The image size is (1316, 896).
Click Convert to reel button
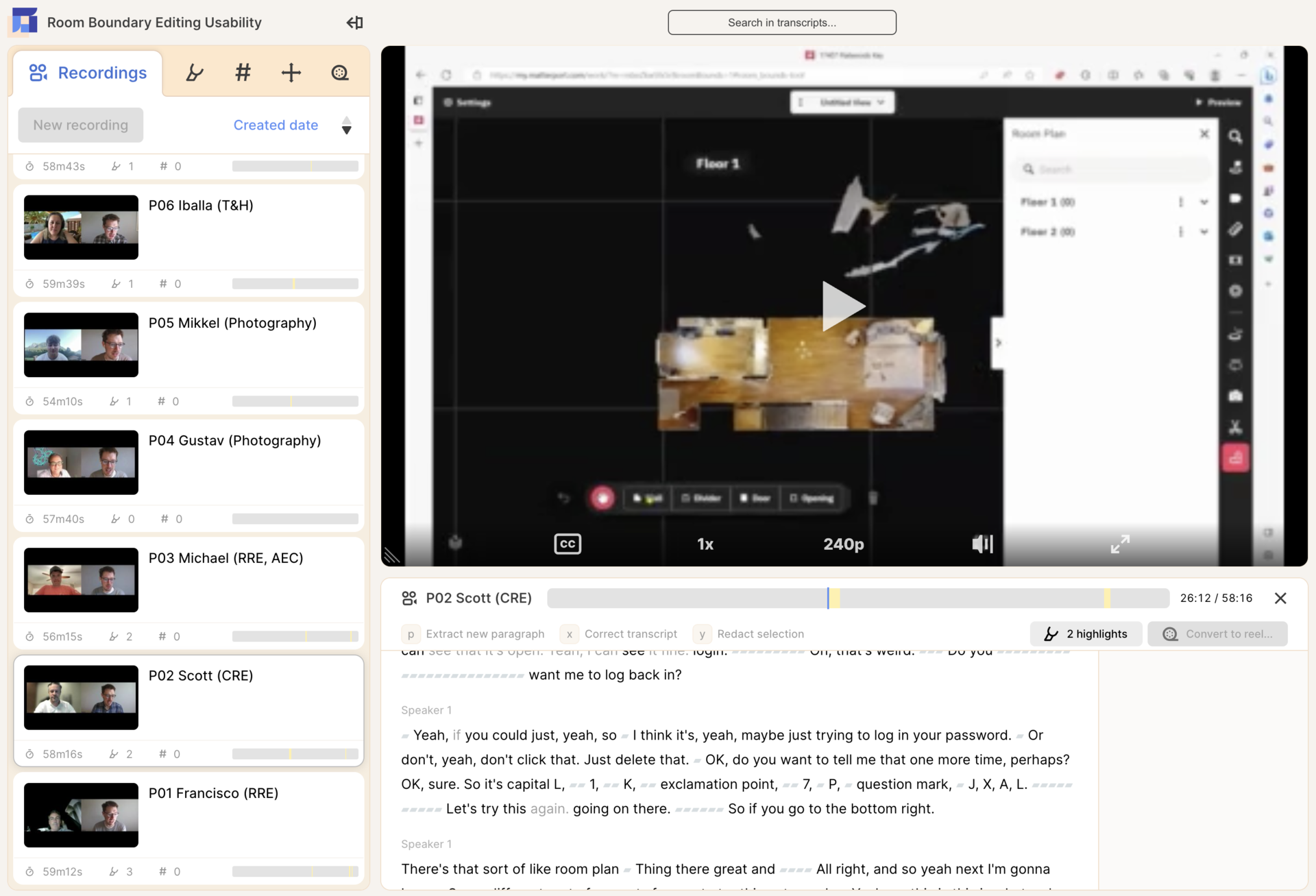point(1217,634)
